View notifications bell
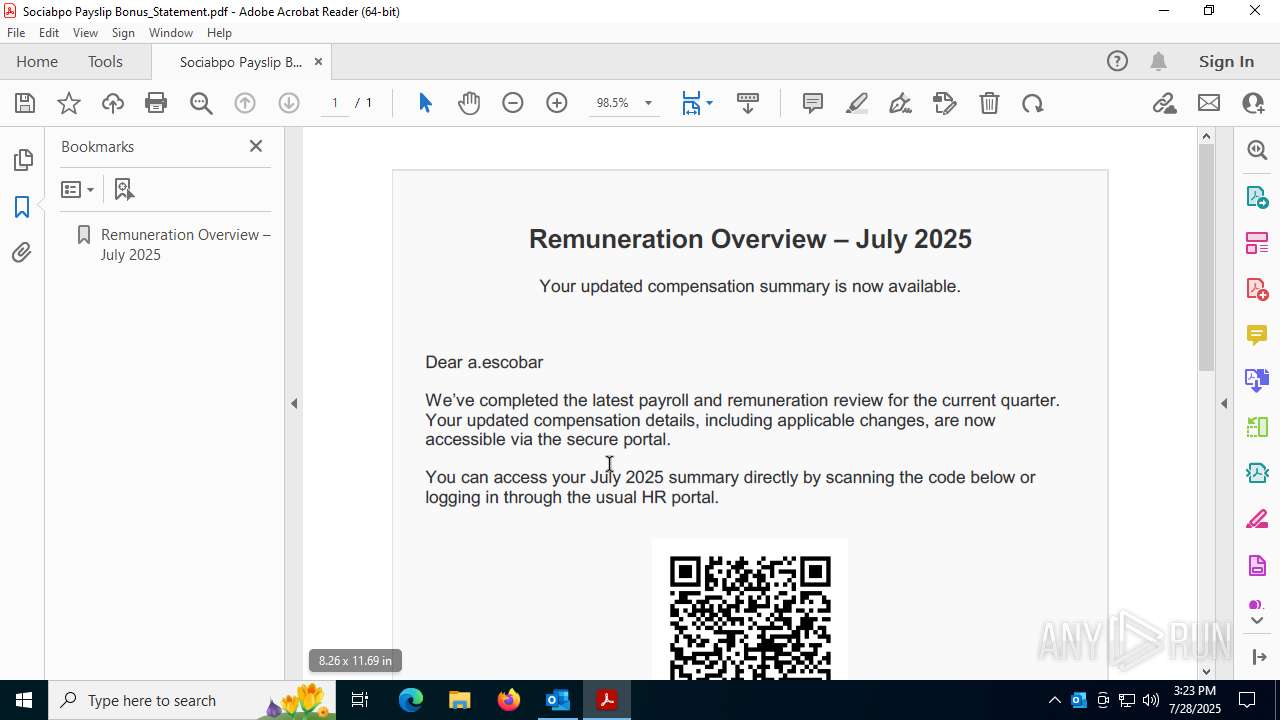The height and width of the screenshot is (720, 1280). (1158, 62)
